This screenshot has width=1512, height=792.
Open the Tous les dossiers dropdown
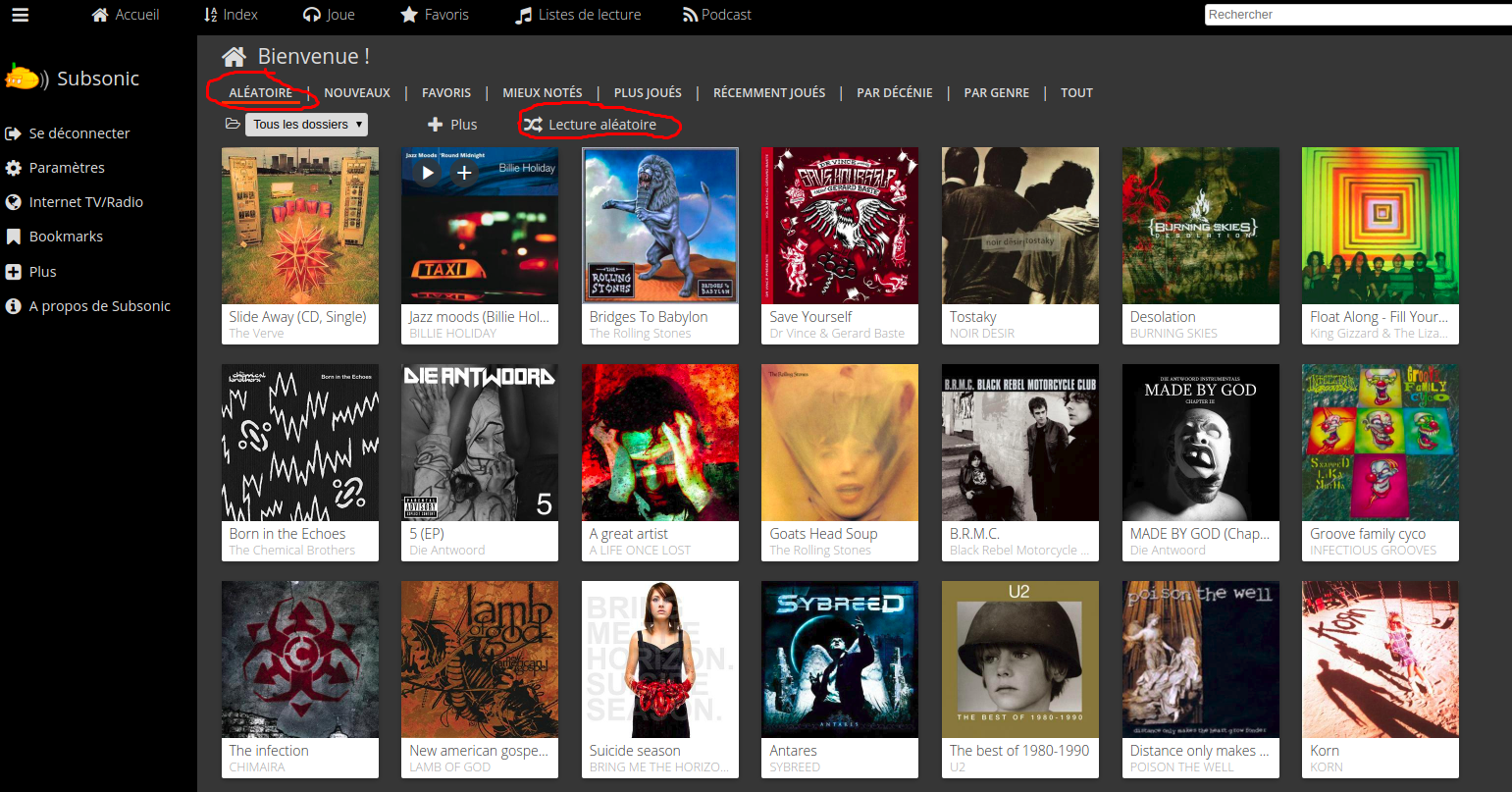(306, 125)
